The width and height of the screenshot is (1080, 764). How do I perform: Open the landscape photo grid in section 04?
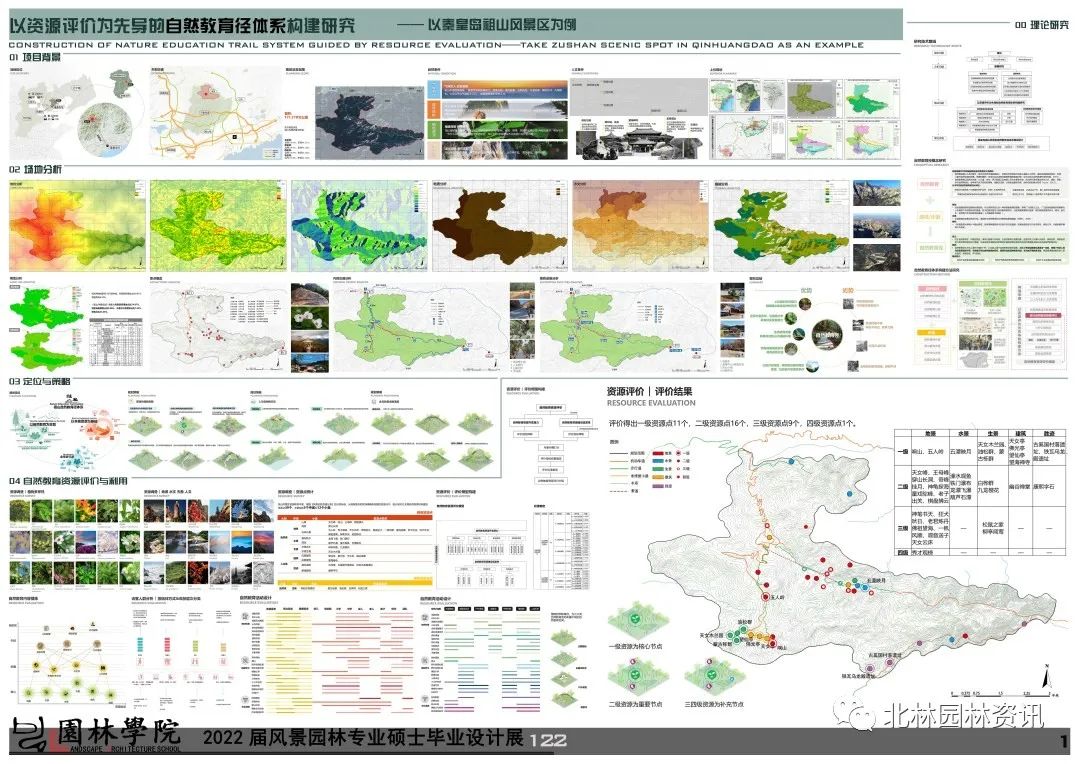click(x=209, y=543)
